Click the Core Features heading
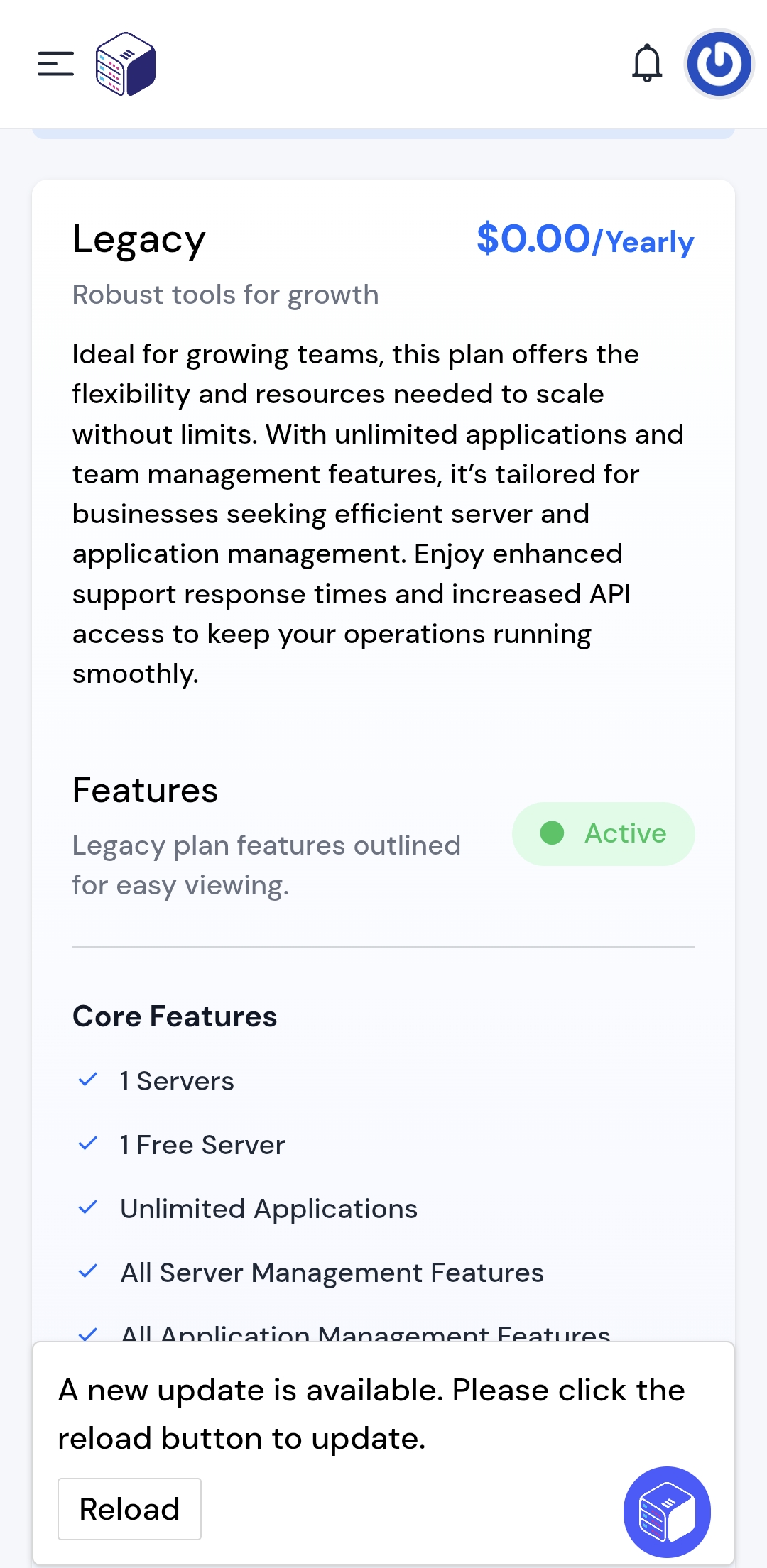The height and width of the screenshot is (1568, 767). 175,1016
